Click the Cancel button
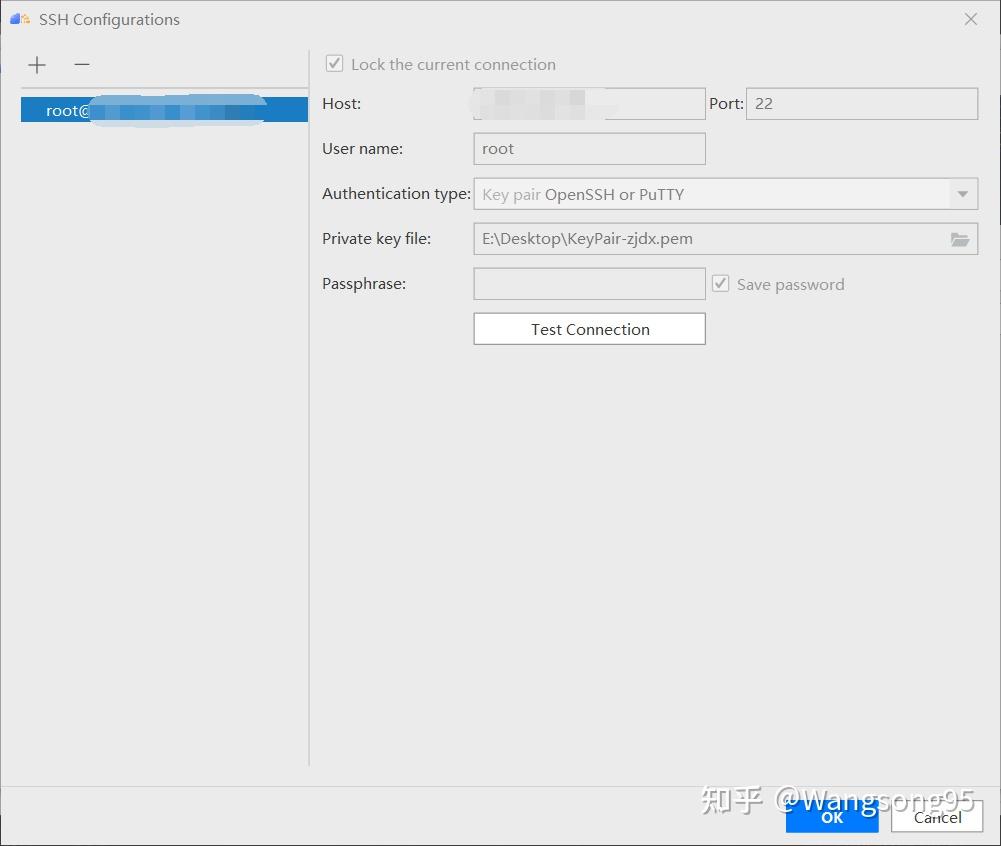This screenshot has width=1001, height=846. point(937,817)
